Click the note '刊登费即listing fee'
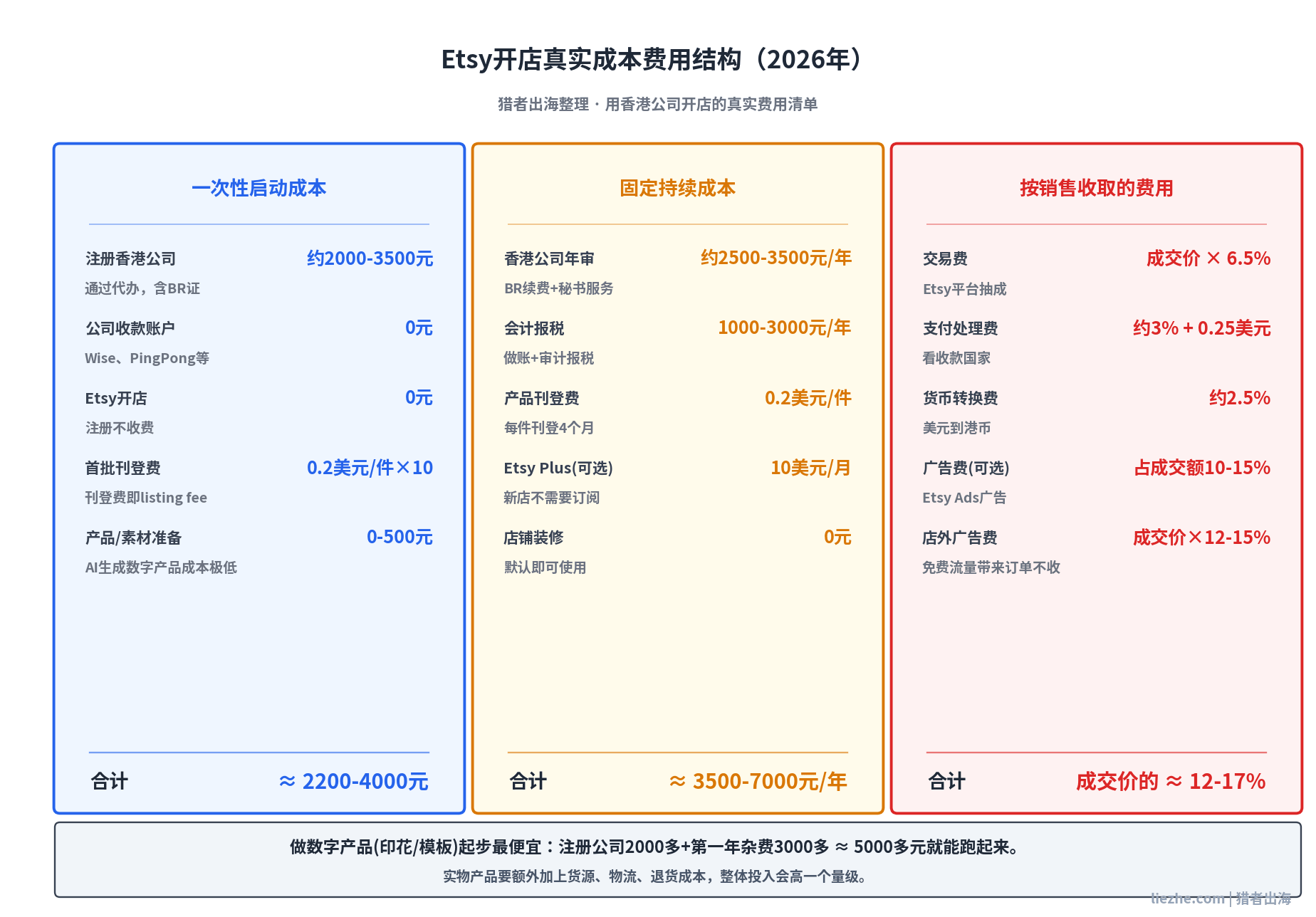The image size is (1316, 917). pos(146,498)
